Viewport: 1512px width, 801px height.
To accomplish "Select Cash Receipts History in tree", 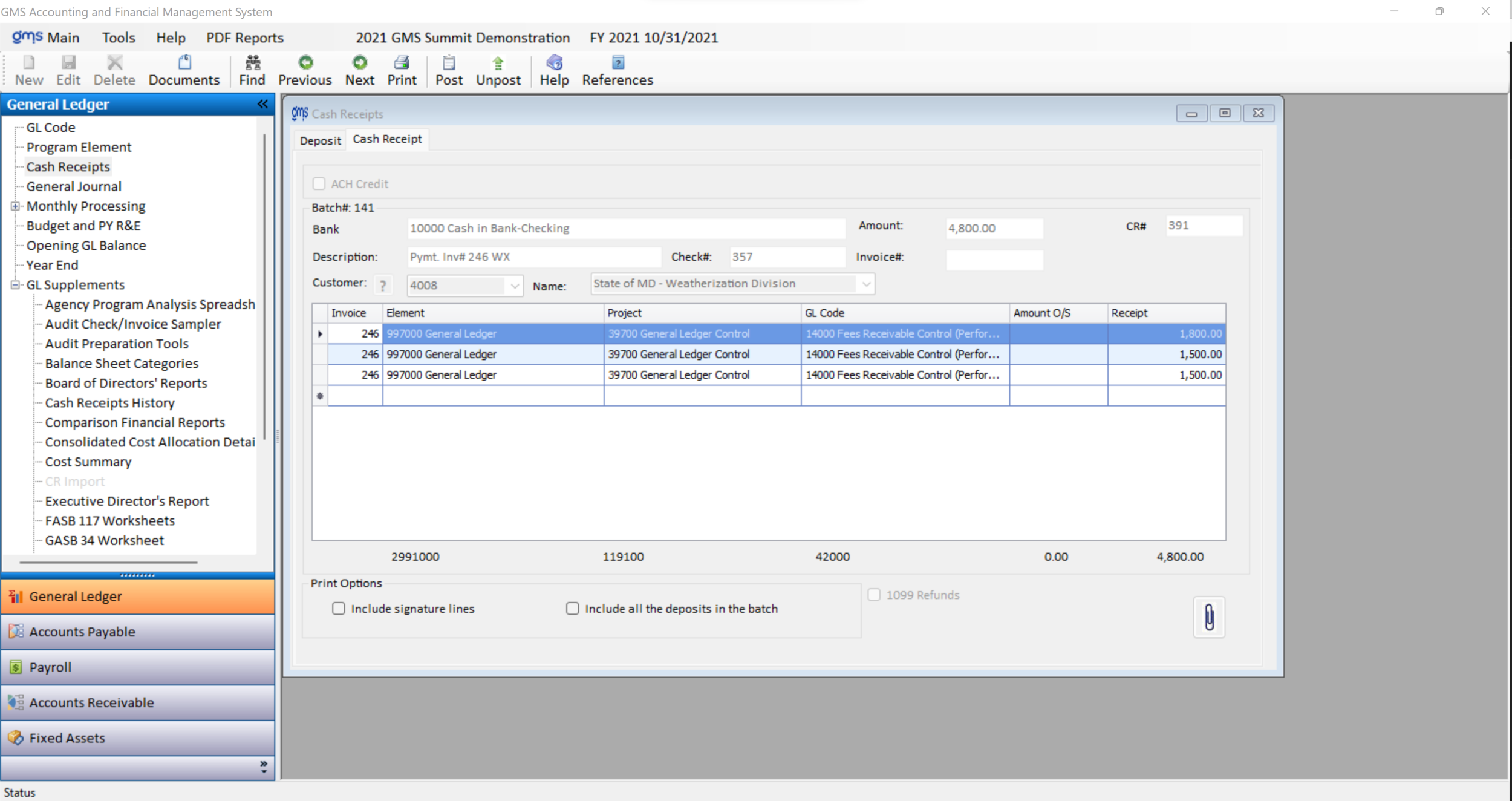I will point(109,403).
